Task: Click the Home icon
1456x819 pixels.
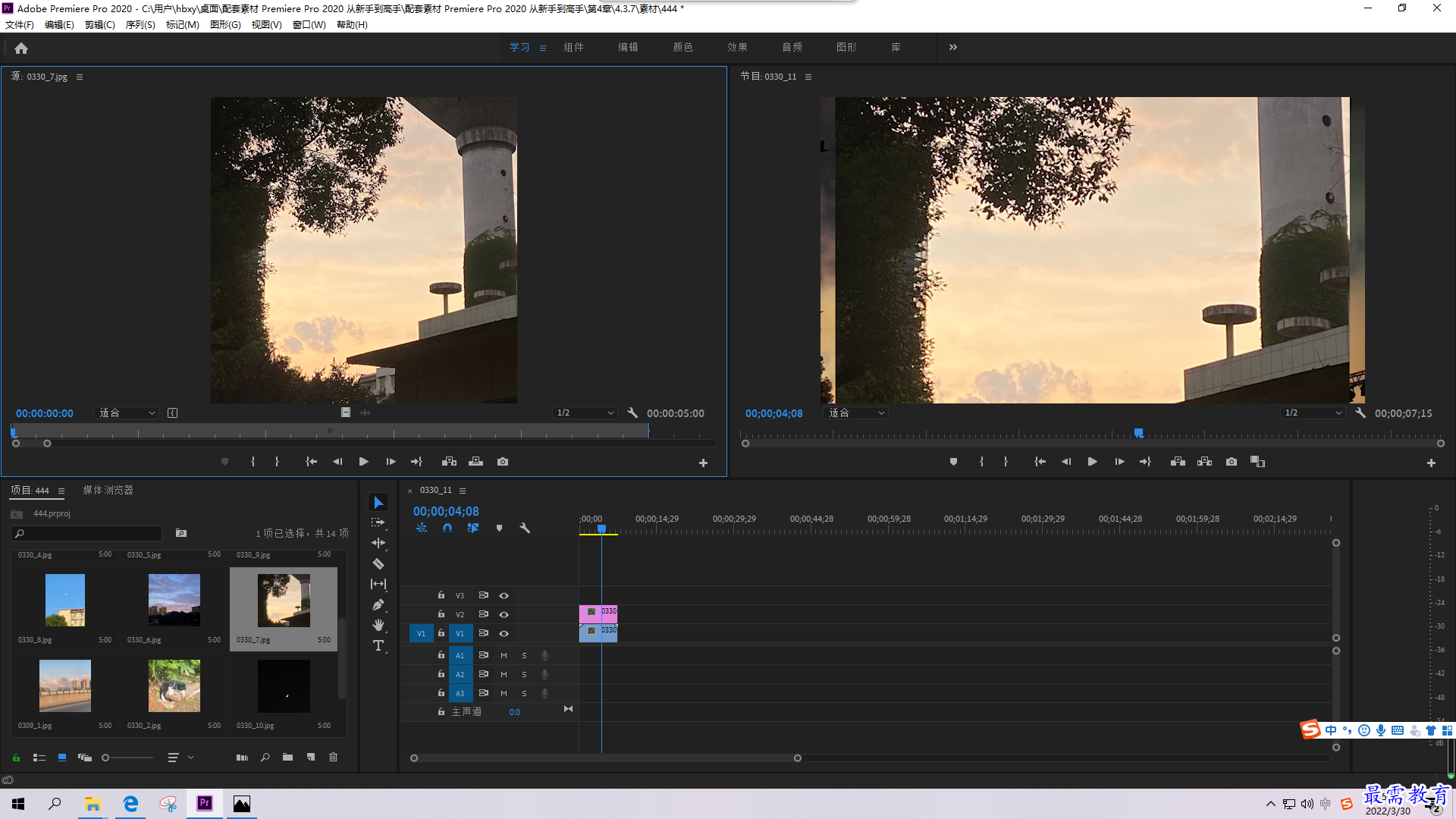Action: click(x=21, y=48)
